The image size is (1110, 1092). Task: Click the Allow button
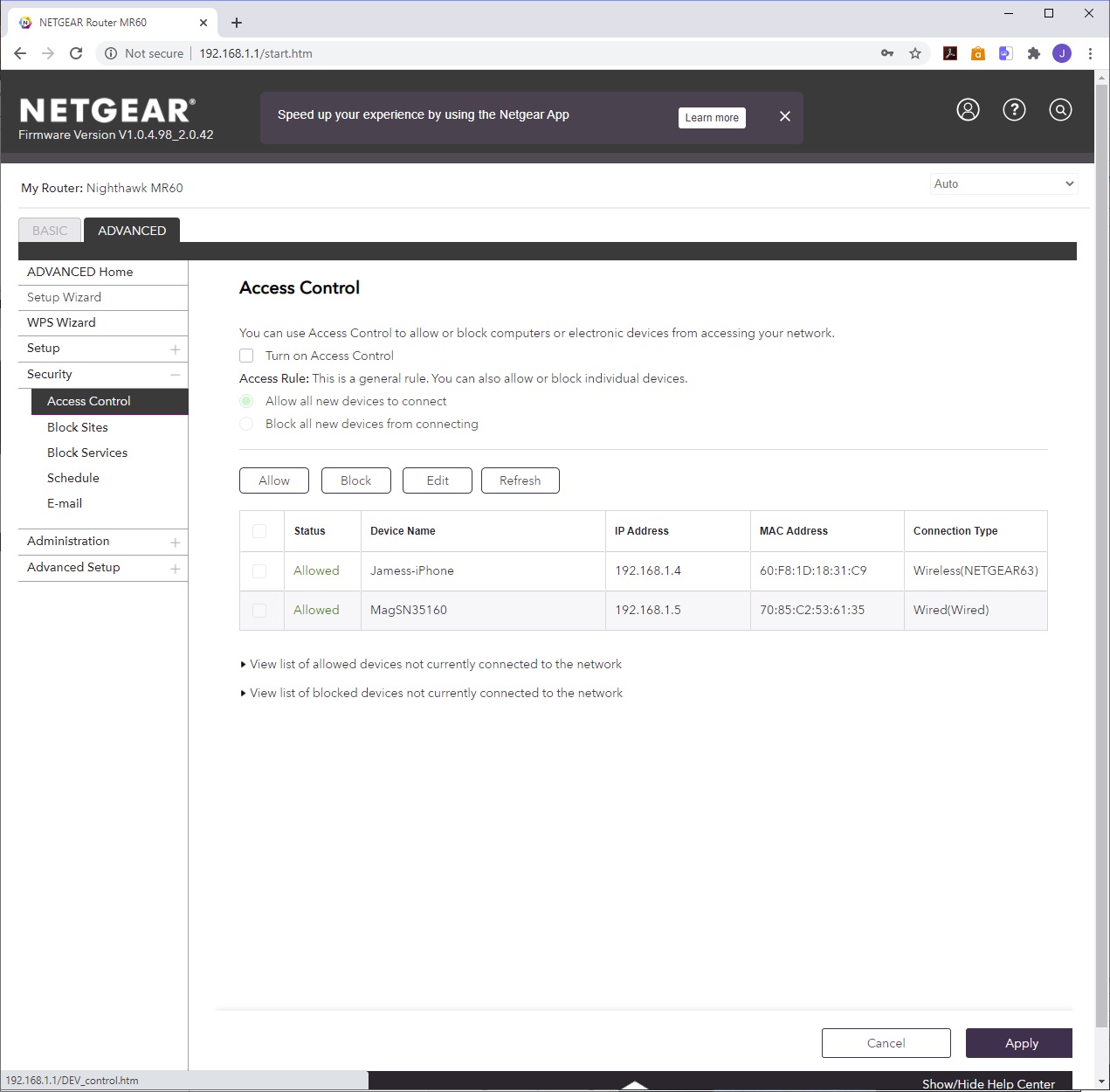274,480
